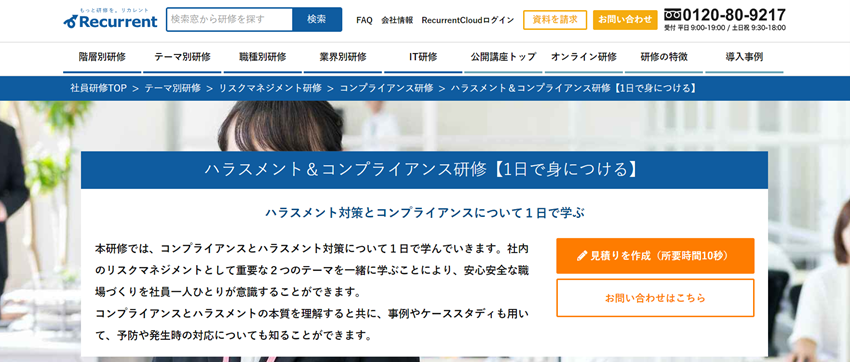
Task: Click お問い合わせはこちら outlined button
Action: [x=655, y=298]
